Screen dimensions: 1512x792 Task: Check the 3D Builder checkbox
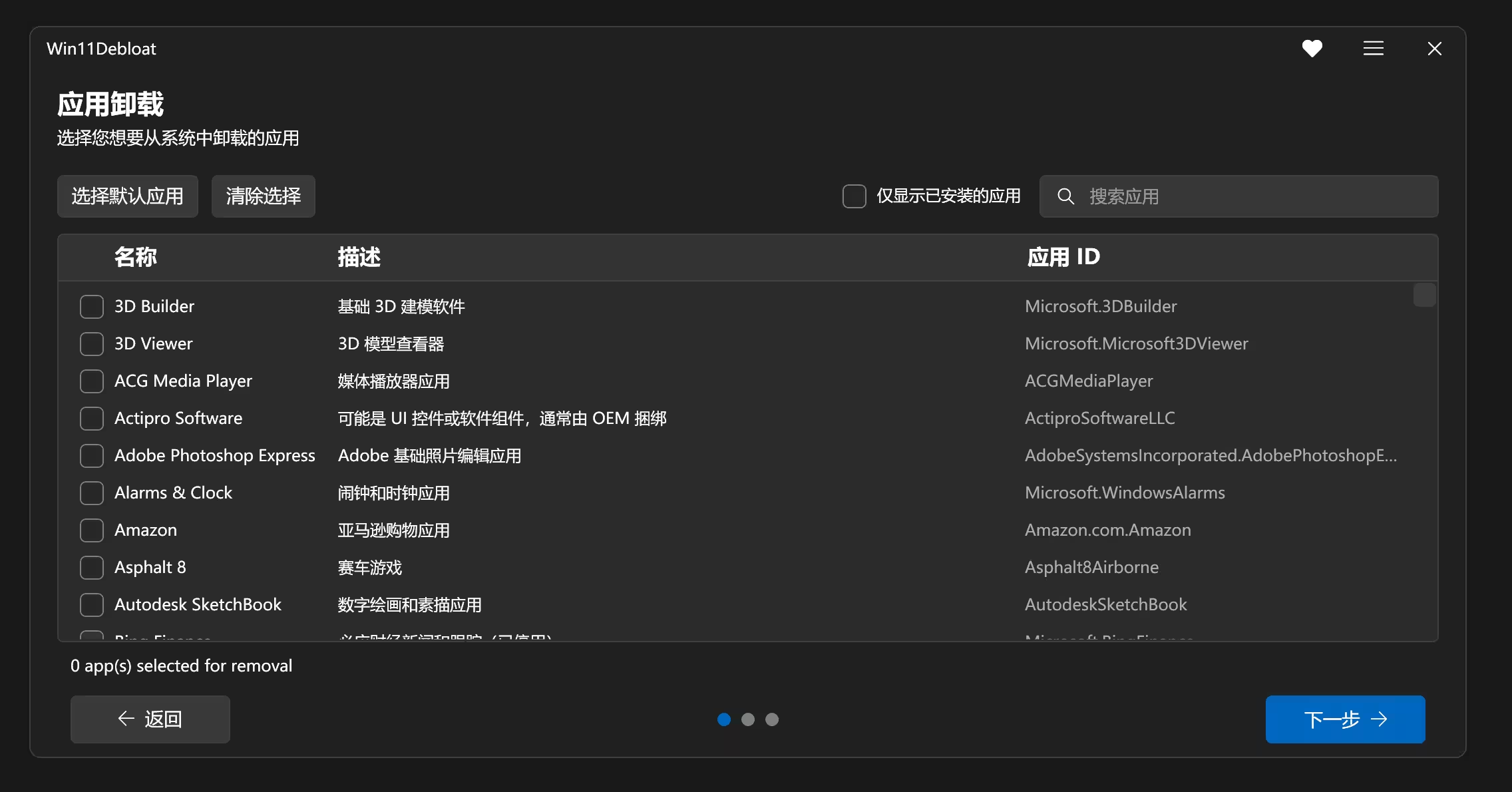tap(91, 306)
